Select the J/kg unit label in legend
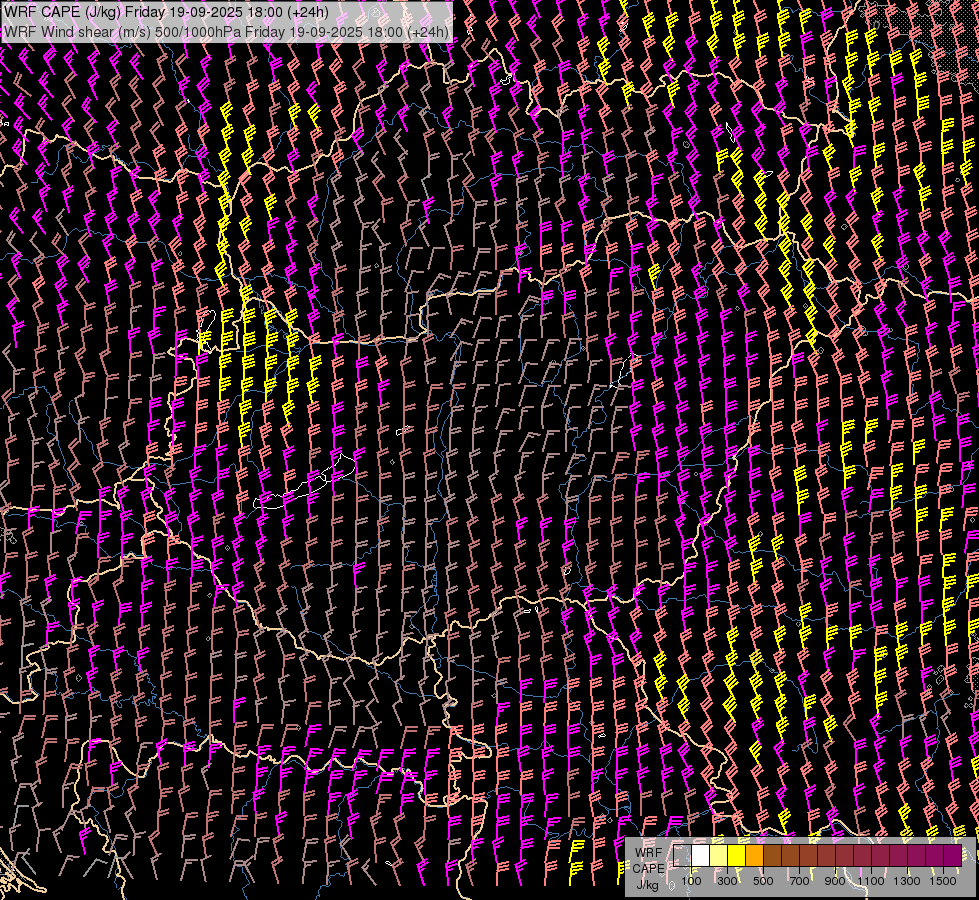979x900 pixels. pos(648,884)
